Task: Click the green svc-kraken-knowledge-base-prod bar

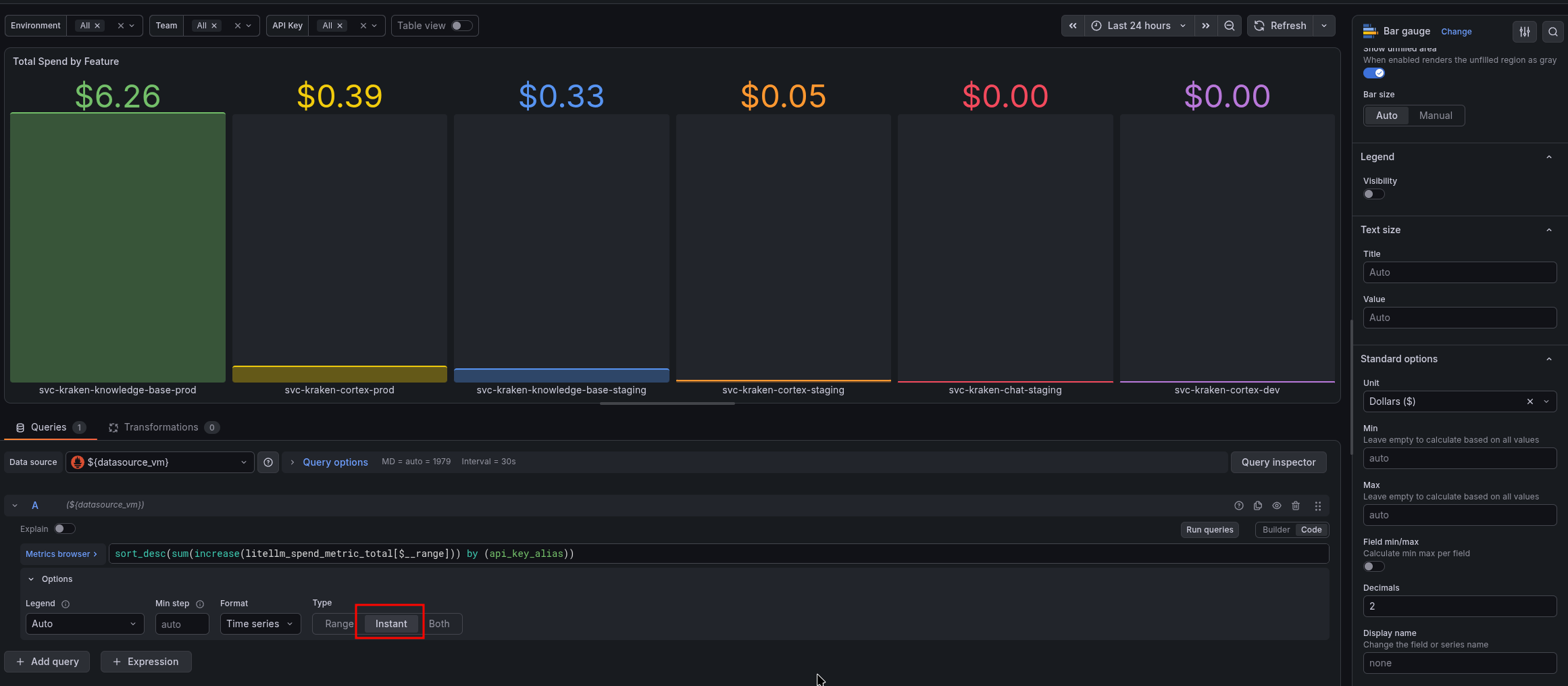Action: [118, 247]
